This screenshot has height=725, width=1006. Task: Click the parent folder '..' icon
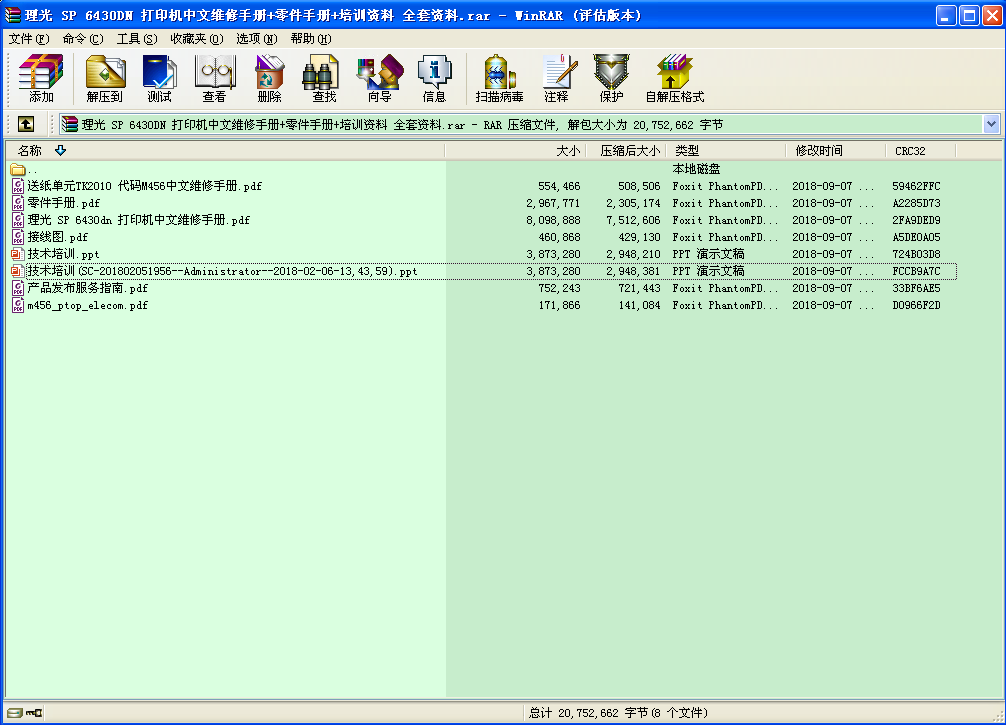[x=18, y=169]
